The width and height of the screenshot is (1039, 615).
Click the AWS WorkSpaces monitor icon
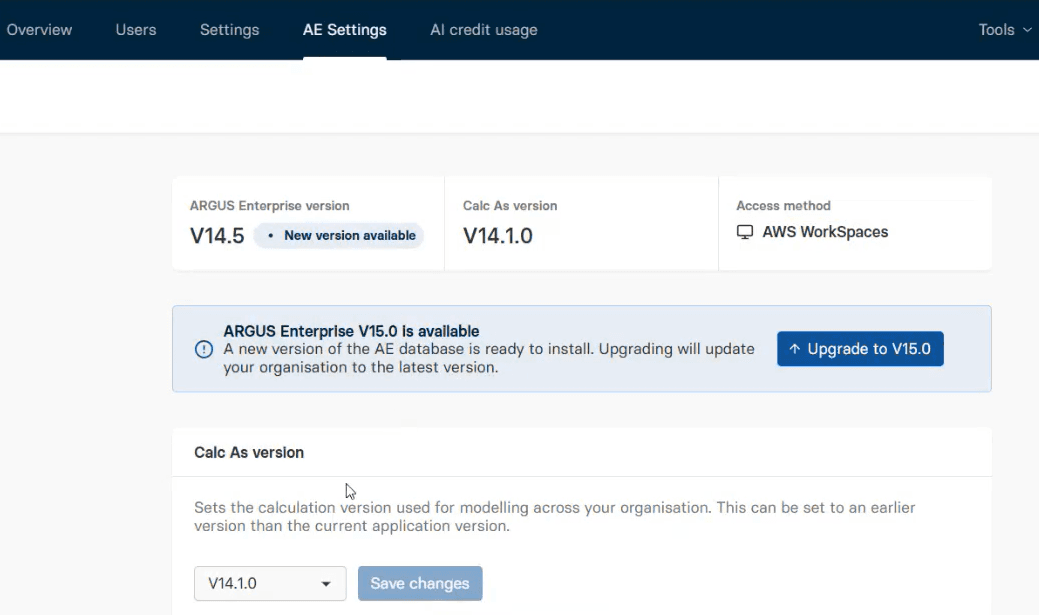pos(745,232)
